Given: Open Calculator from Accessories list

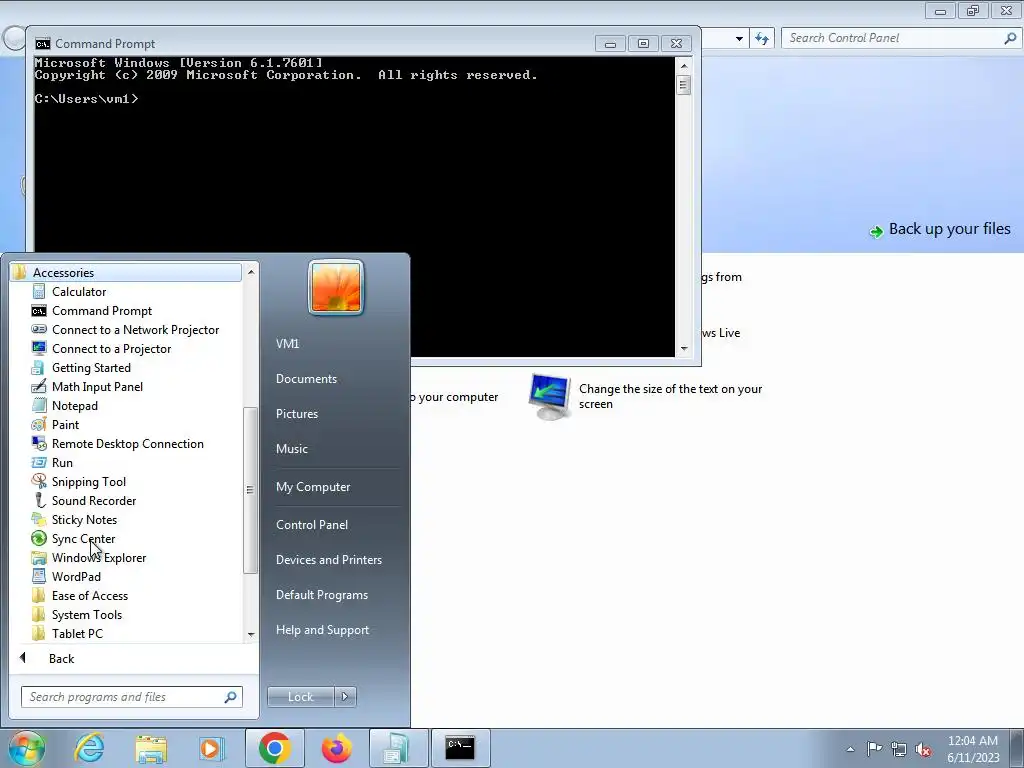Looking at the screenshot, I should [78, 292].
